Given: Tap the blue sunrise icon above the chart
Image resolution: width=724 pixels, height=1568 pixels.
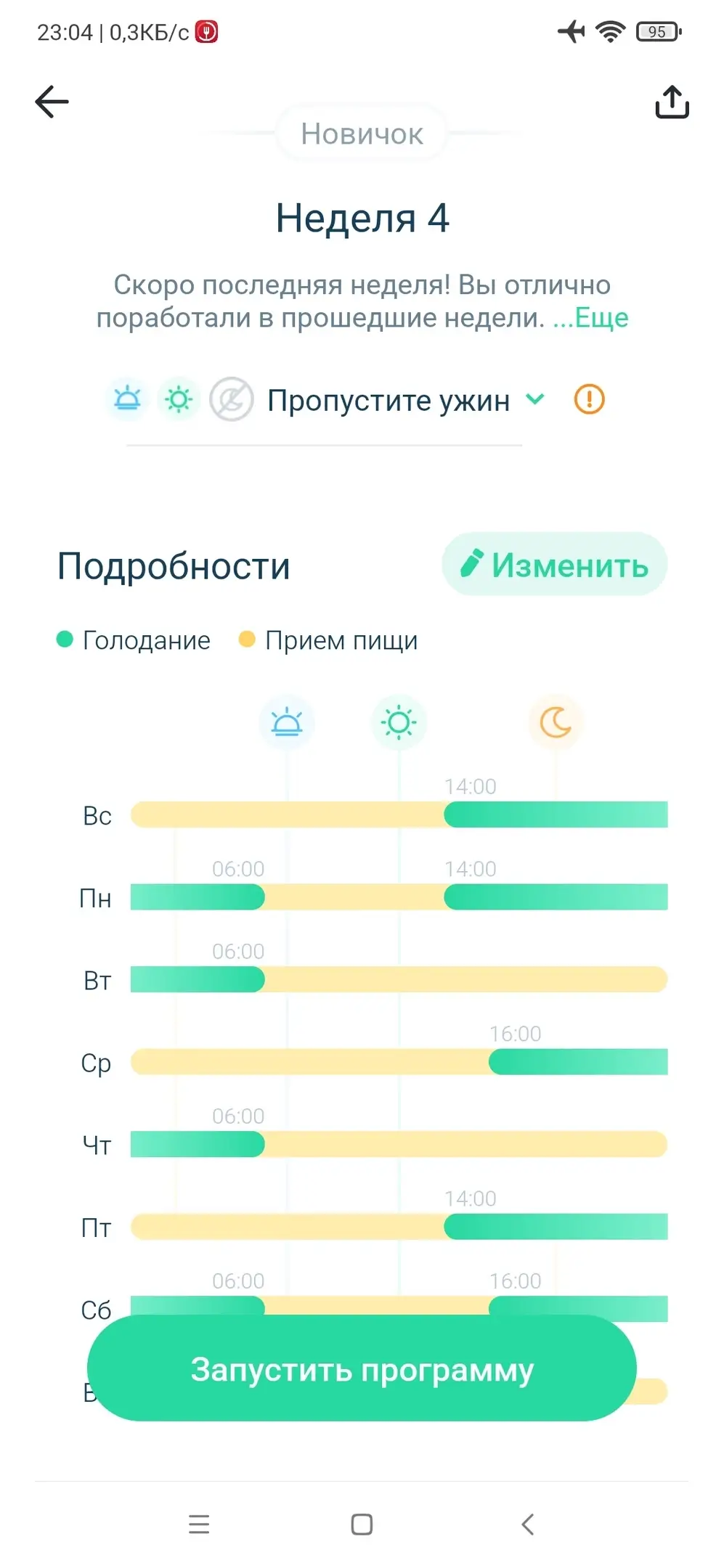Looking at the screenshot, I should [287, 722].
